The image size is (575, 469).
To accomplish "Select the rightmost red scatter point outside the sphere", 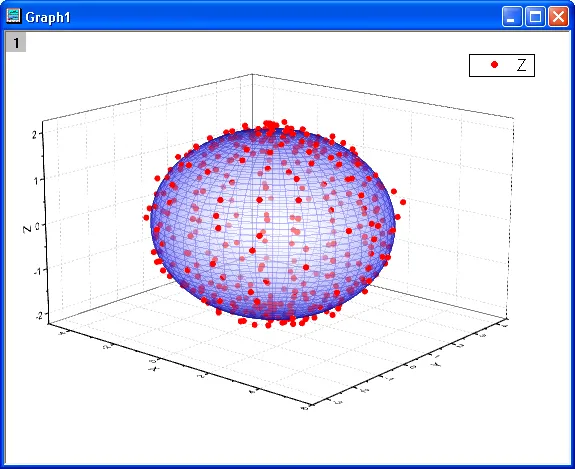I will [x=403, y=202].
